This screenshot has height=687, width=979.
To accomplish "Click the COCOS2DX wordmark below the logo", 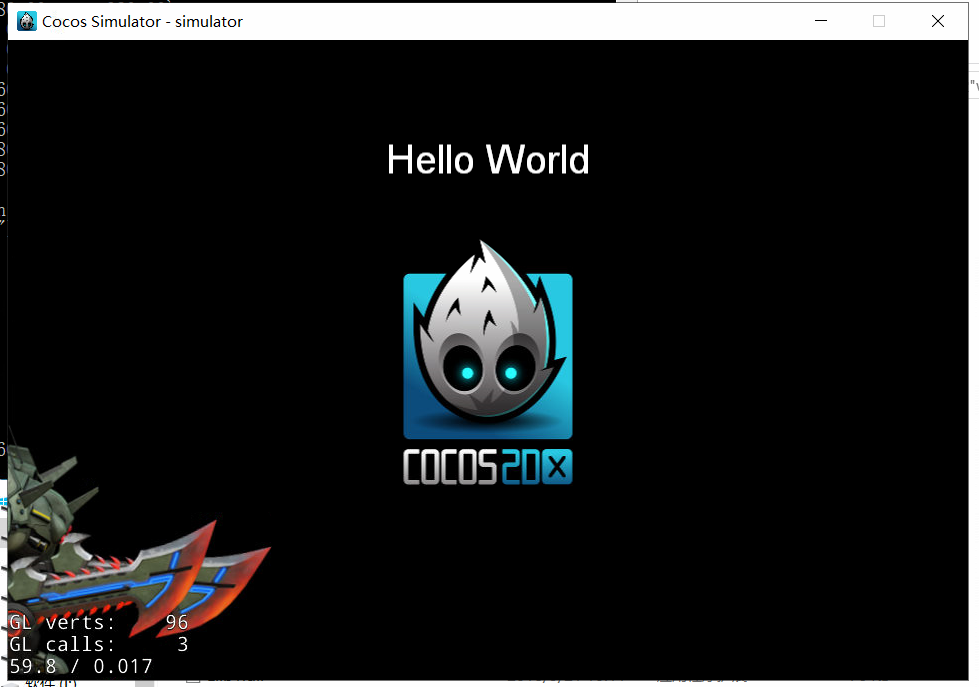I will (488, 467).
